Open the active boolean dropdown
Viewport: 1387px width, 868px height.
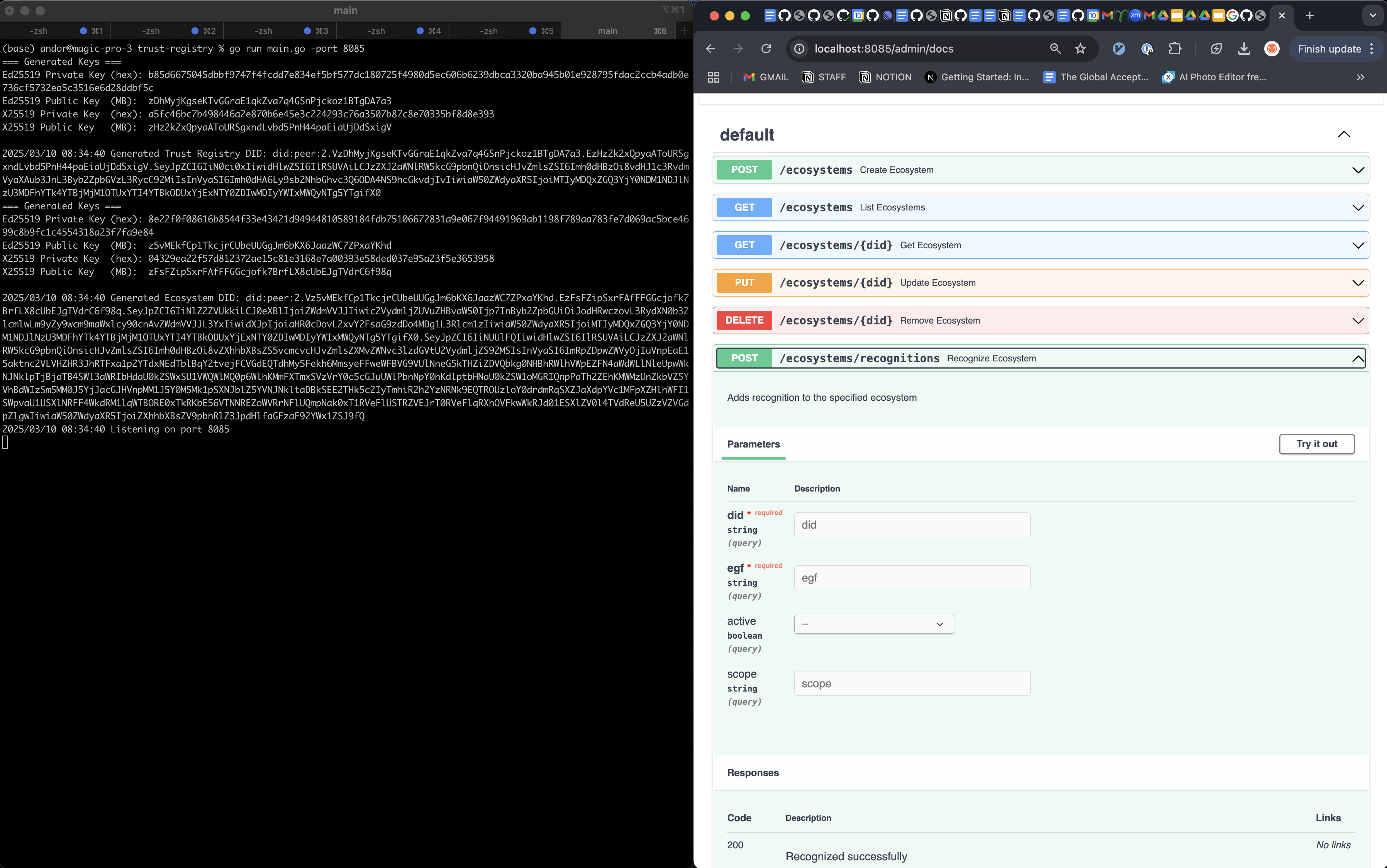point(874,624)
